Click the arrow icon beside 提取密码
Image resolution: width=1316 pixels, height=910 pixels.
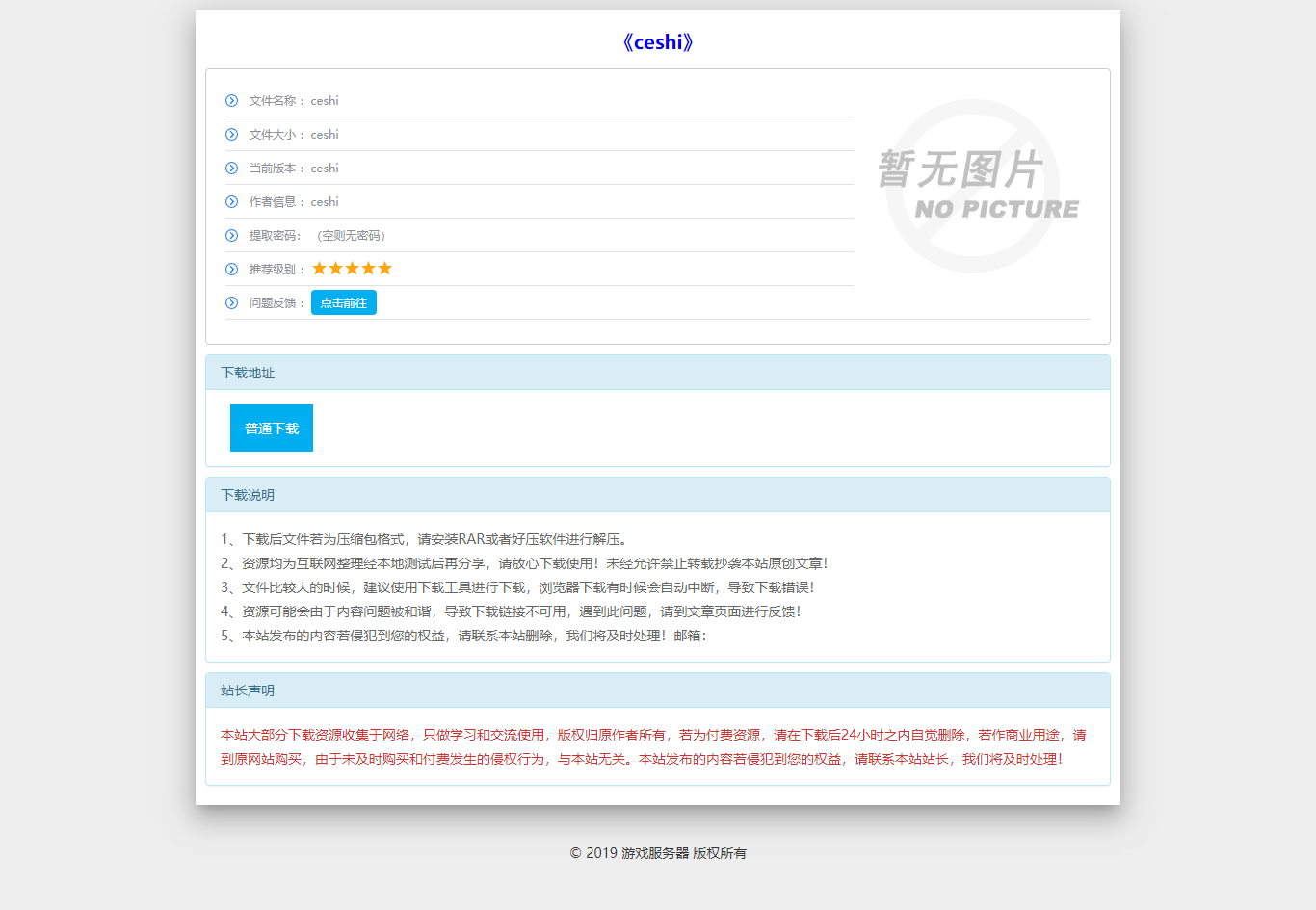point(231,236)
